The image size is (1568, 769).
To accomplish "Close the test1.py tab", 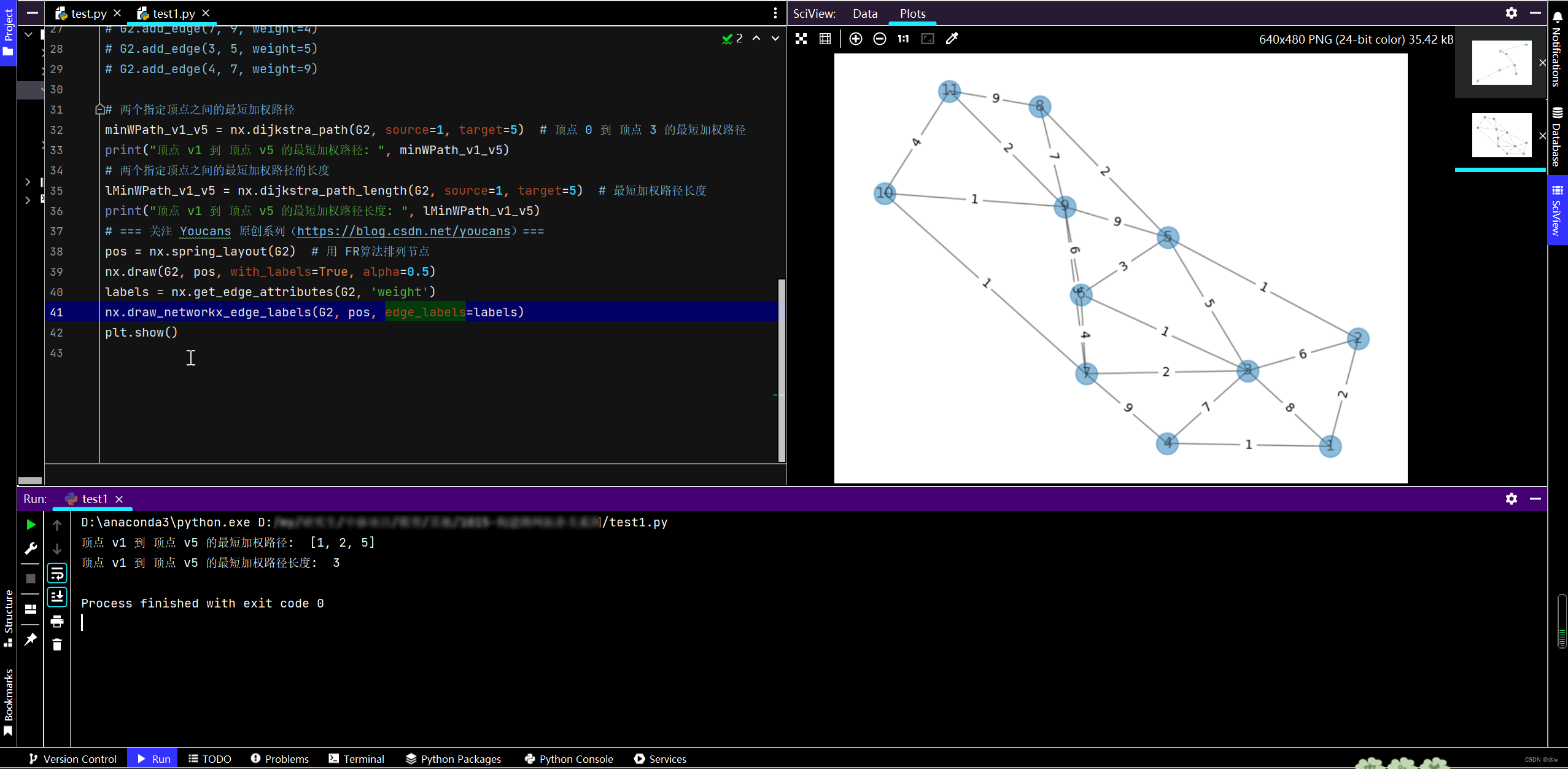I will tap(206, 13).
